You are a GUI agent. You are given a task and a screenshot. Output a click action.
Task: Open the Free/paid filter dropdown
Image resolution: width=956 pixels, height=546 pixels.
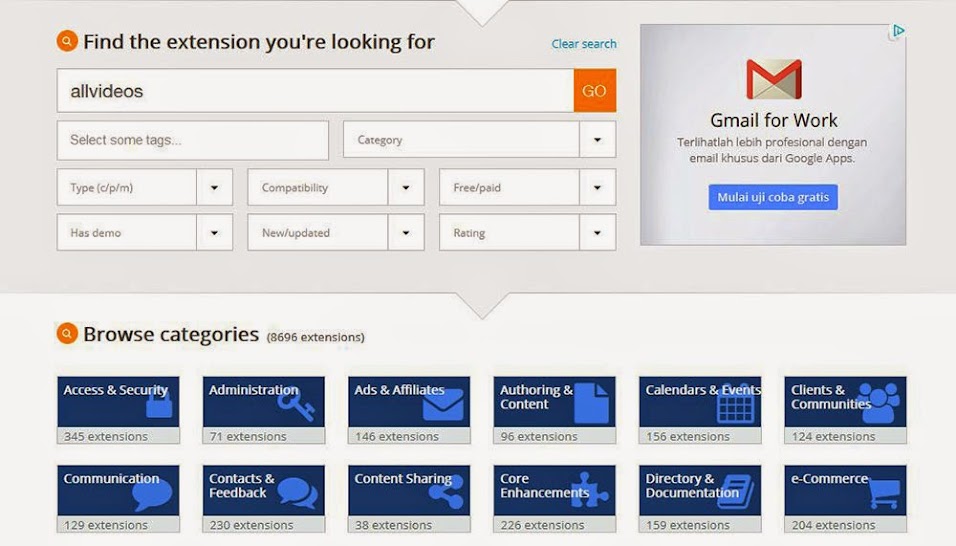coord(597,187)
